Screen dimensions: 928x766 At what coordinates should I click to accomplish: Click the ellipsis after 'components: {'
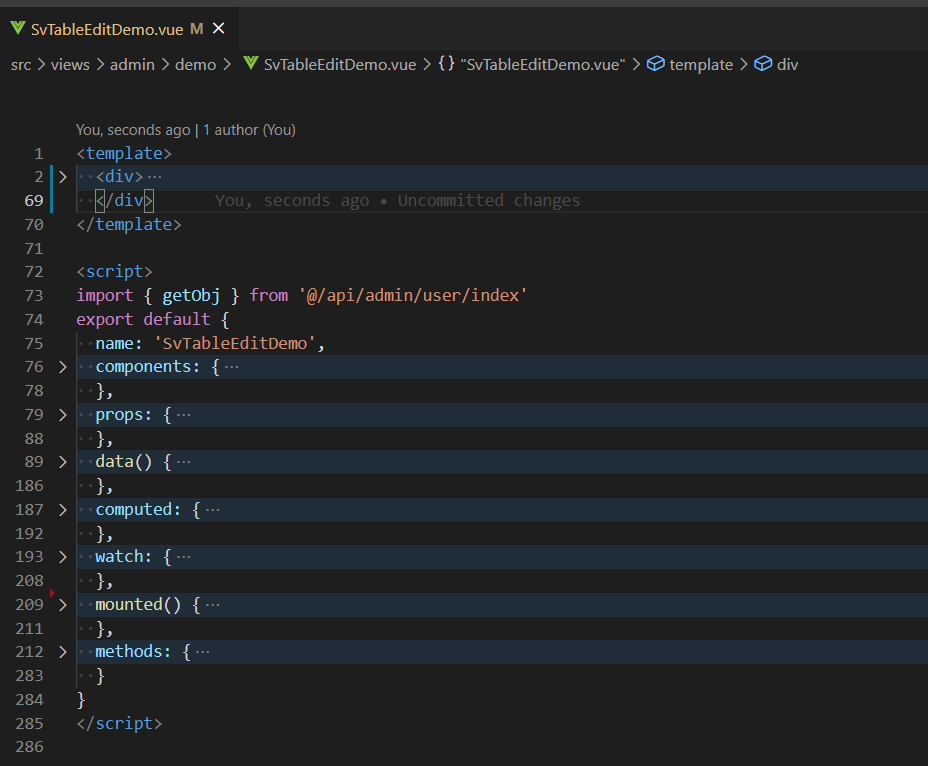(x=231, y=367)
